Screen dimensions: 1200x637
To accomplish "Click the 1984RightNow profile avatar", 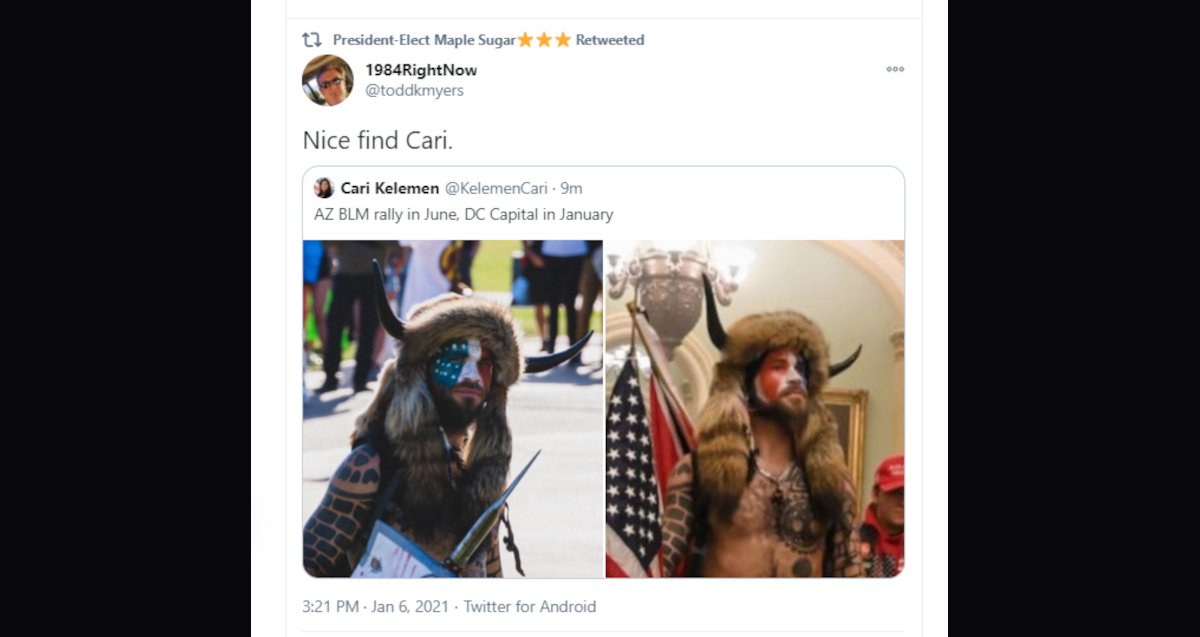I will 328,80.
